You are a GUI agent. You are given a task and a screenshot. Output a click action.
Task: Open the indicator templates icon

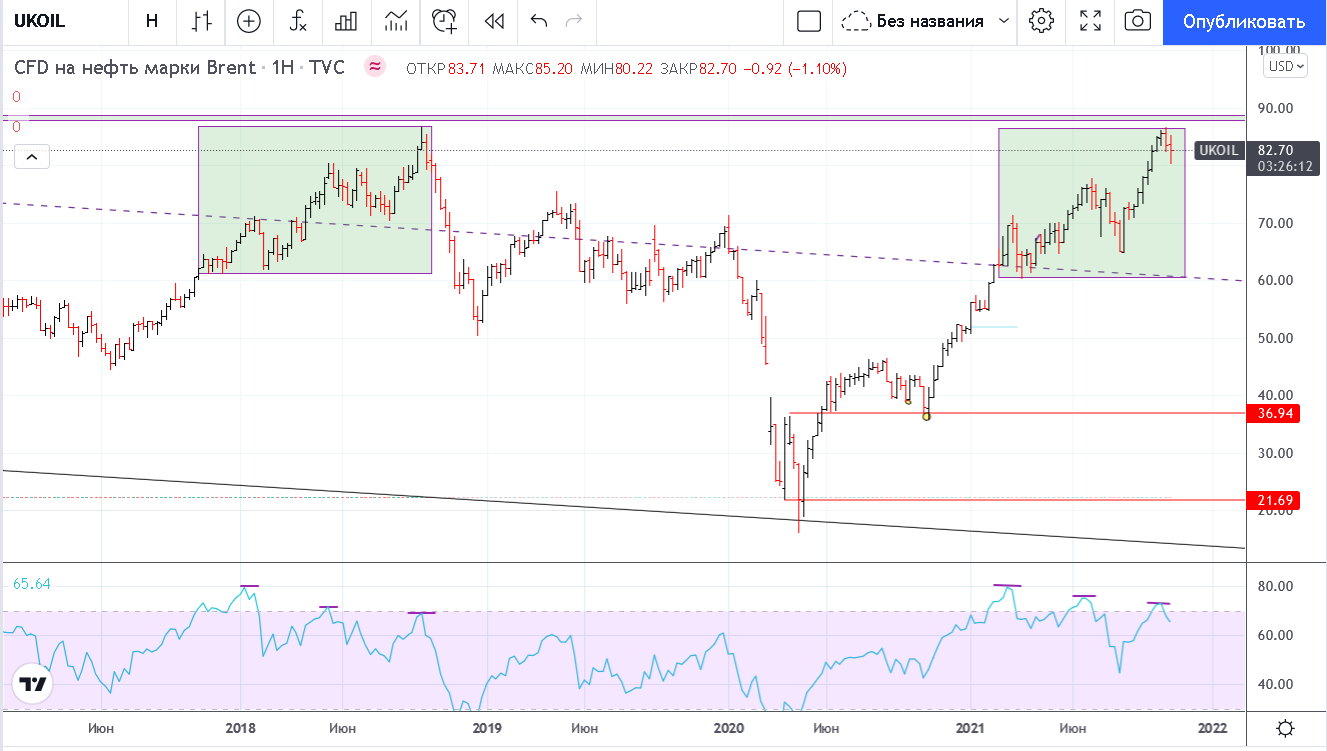(x=396, y=21)
